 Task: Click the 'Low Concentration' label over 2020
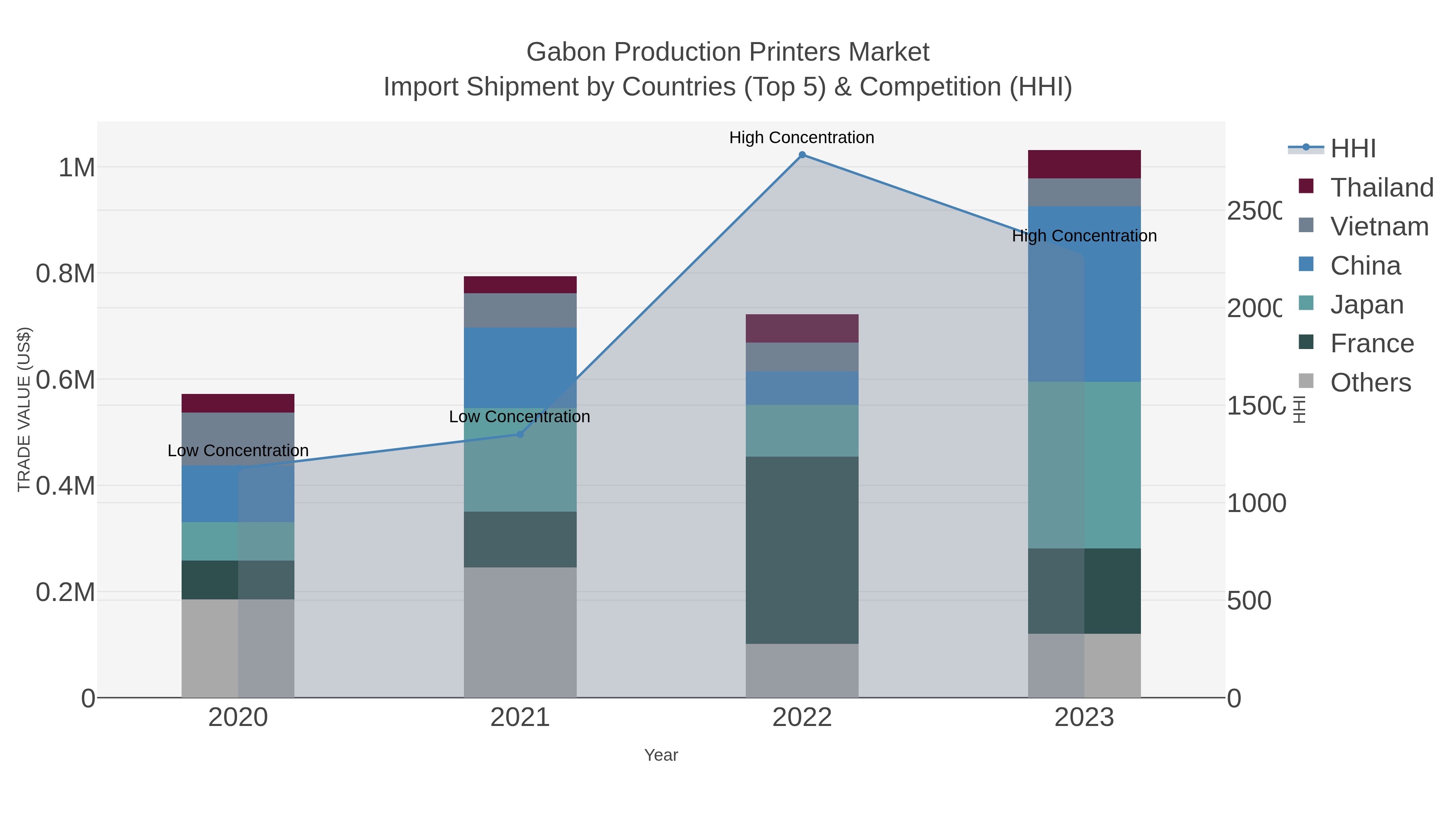click(238, 451)
